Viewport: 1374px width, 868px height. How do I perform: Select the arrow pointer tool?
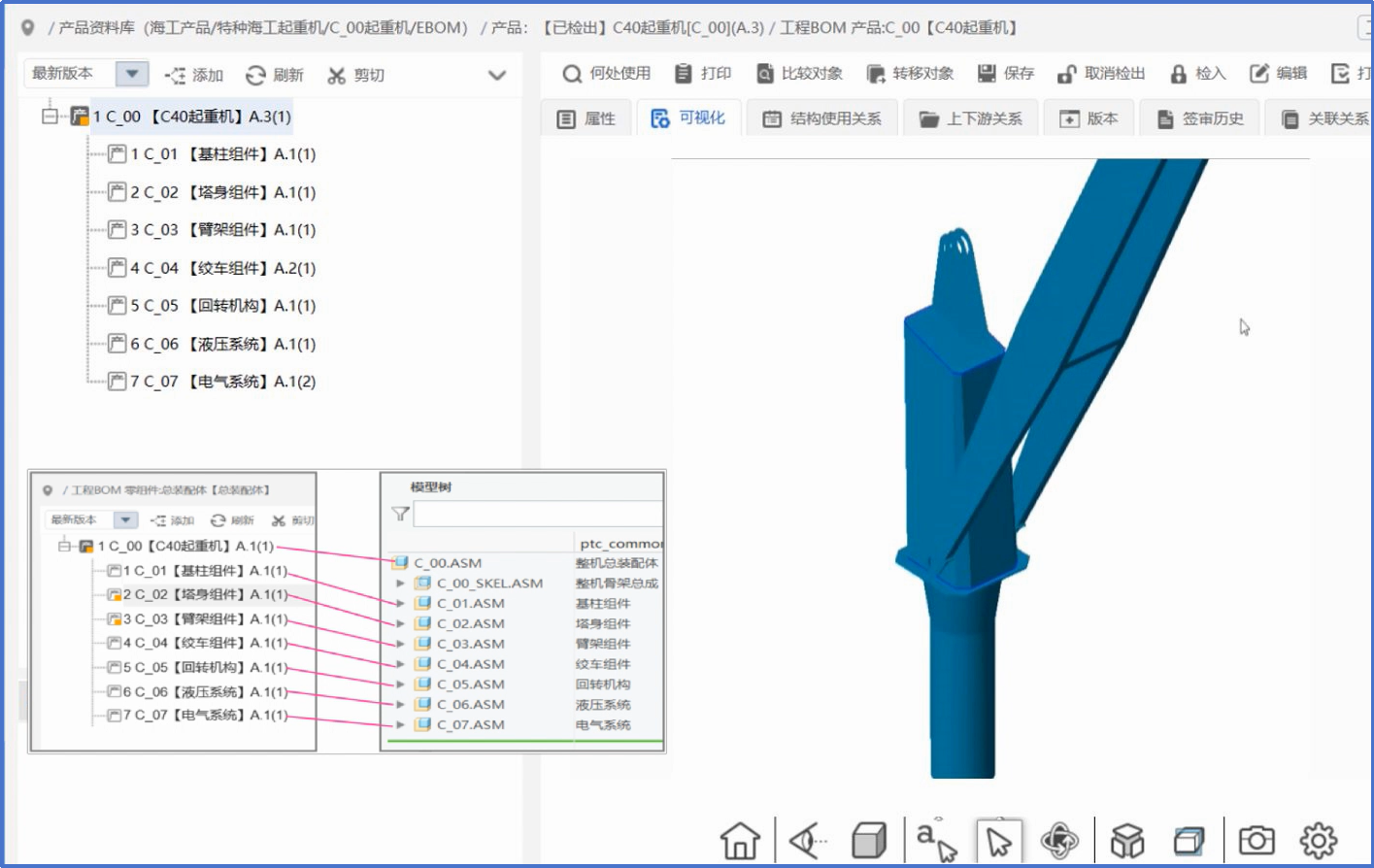pyautogui.click(x=998, y=840)
